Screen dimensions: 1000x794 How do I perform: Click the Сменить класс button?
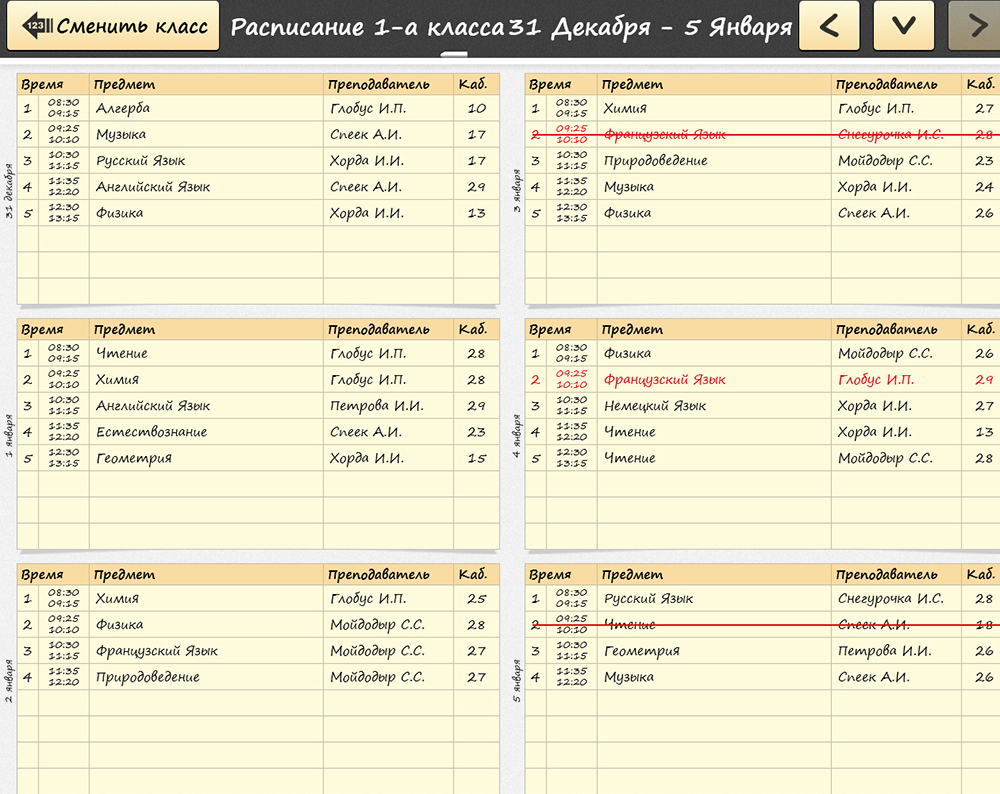(113, 26)
